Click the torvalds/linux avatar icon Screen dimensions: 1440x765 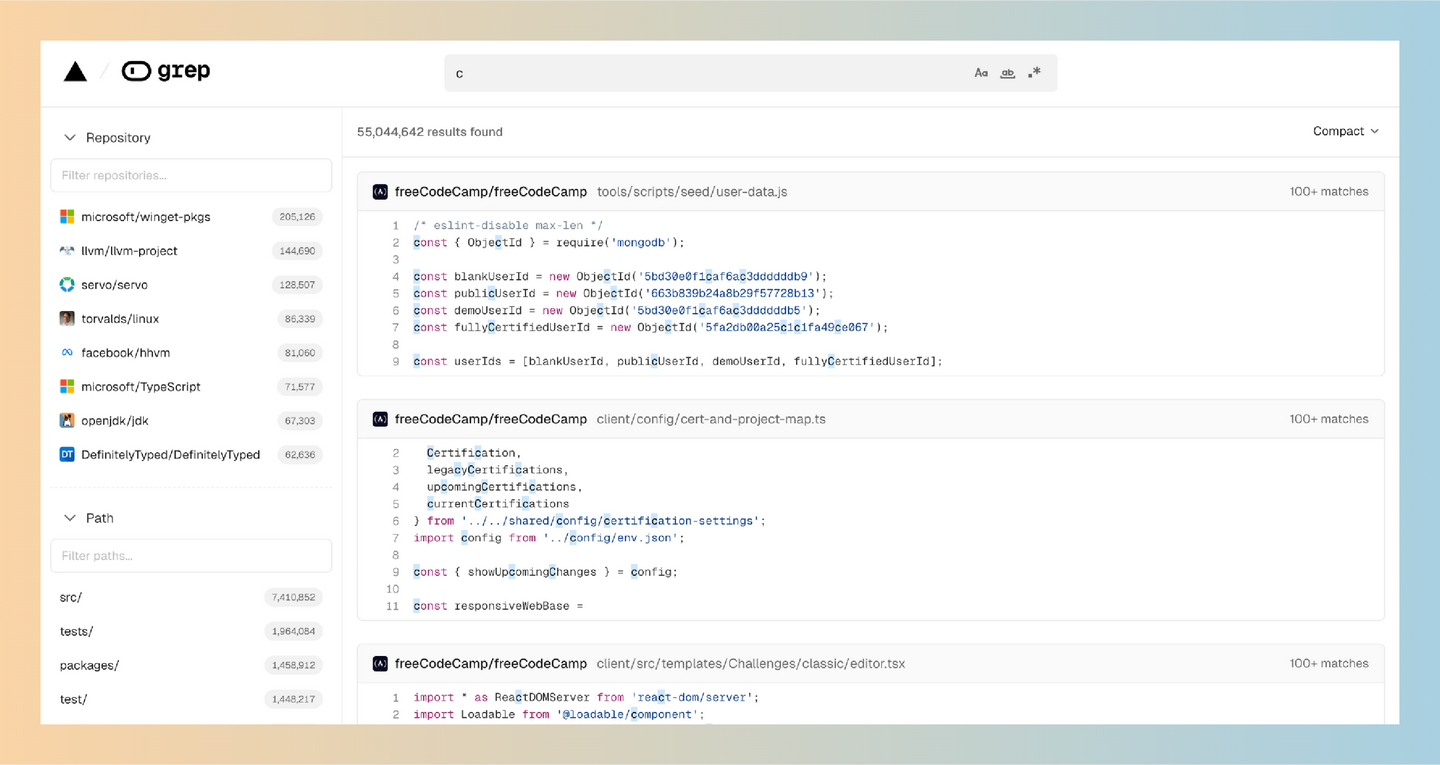67,319
